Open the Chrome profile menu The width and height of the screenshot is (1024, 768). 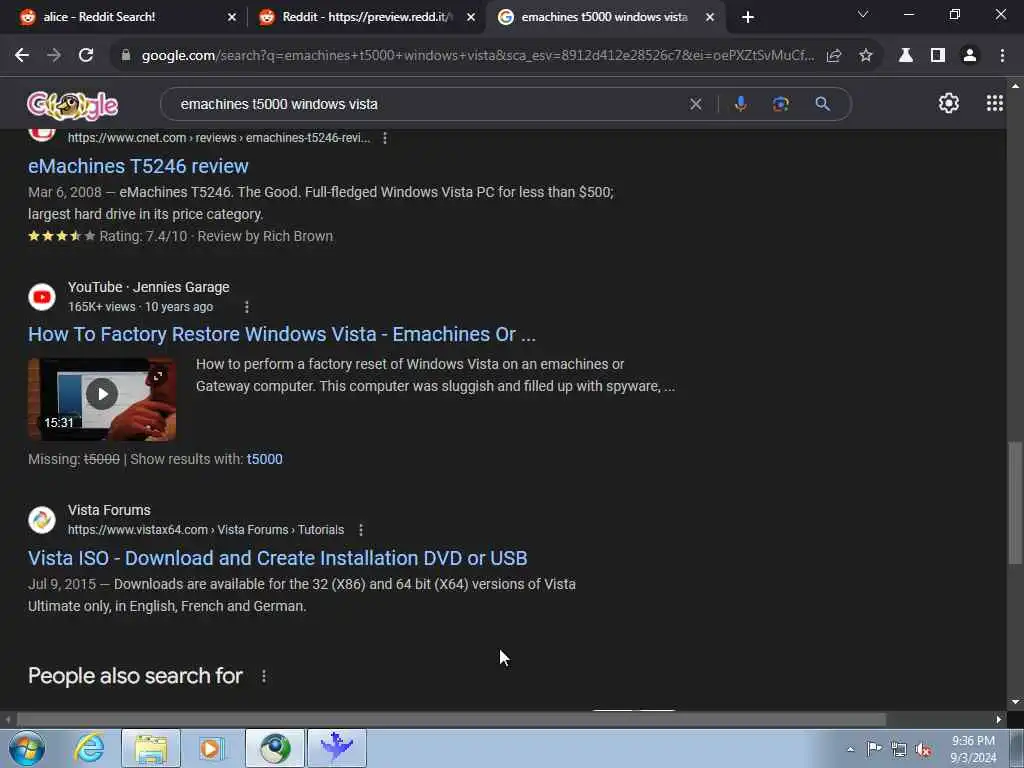point(970,56)
